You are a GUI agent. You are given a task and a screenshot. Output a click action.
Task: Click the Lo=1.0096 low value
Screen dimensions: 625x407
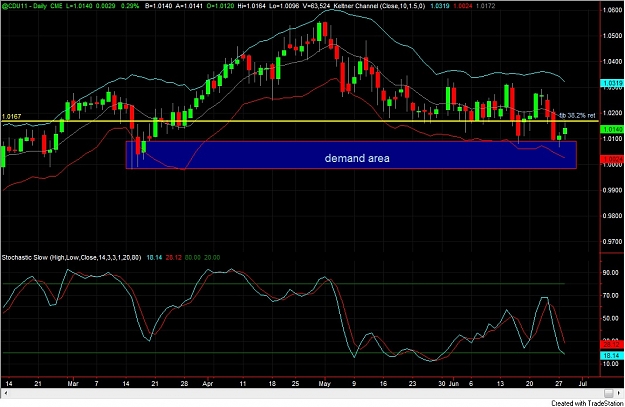(x=285, y=6)
